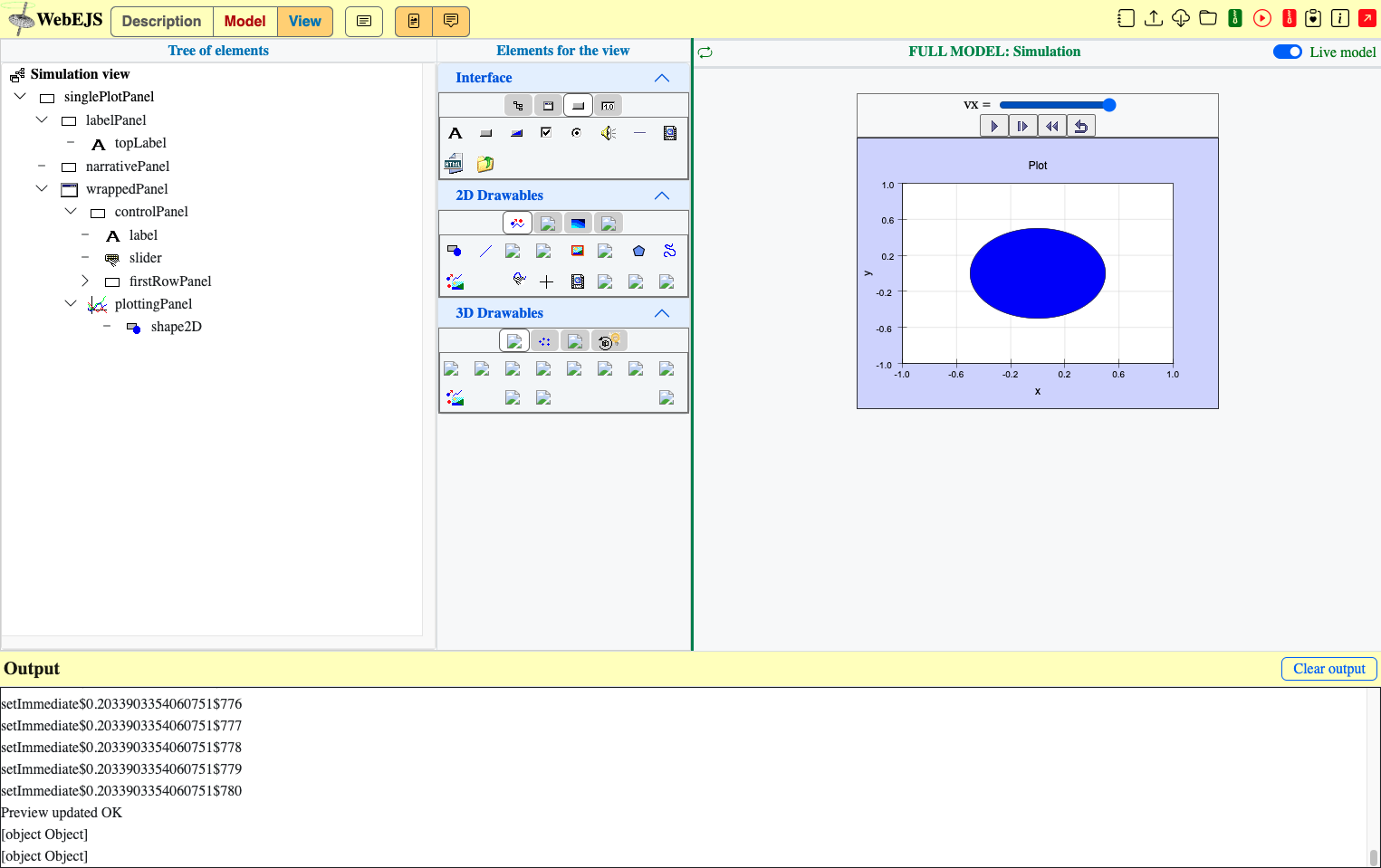Select the 2D shape drawable icon
The width and height of the screenshot is (1381, 868).
pyautogui.click(x=455, y=251)
